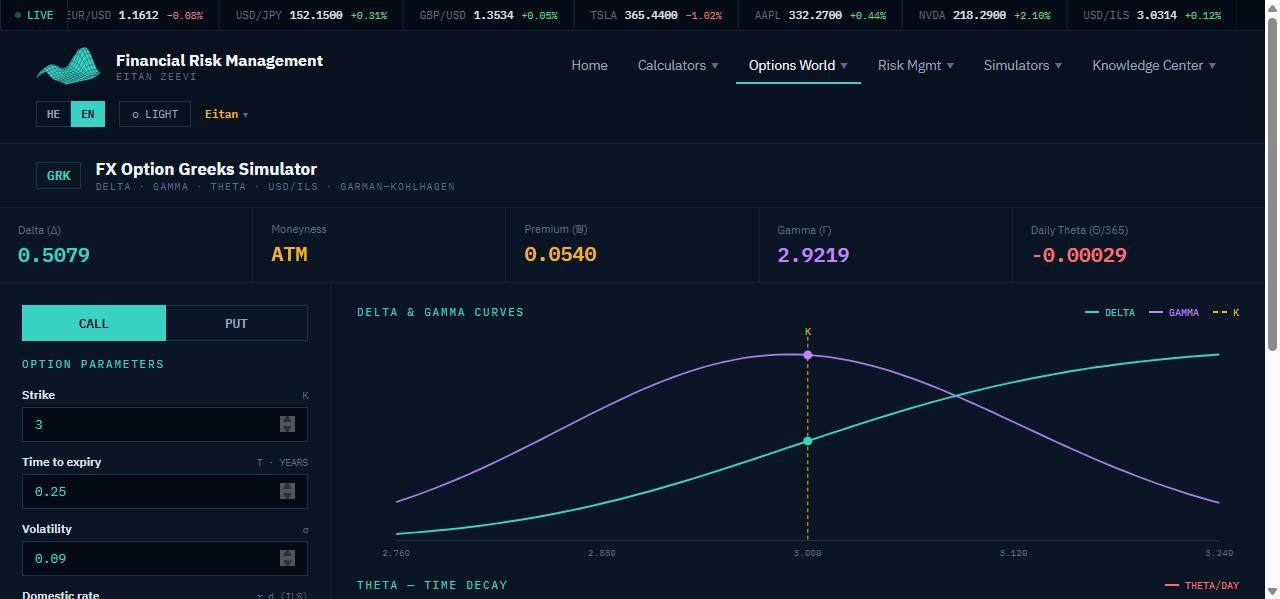Screen dimensions: 1280x599
Task: Click the Volatility stepper arrows
Action: point(287,558)
